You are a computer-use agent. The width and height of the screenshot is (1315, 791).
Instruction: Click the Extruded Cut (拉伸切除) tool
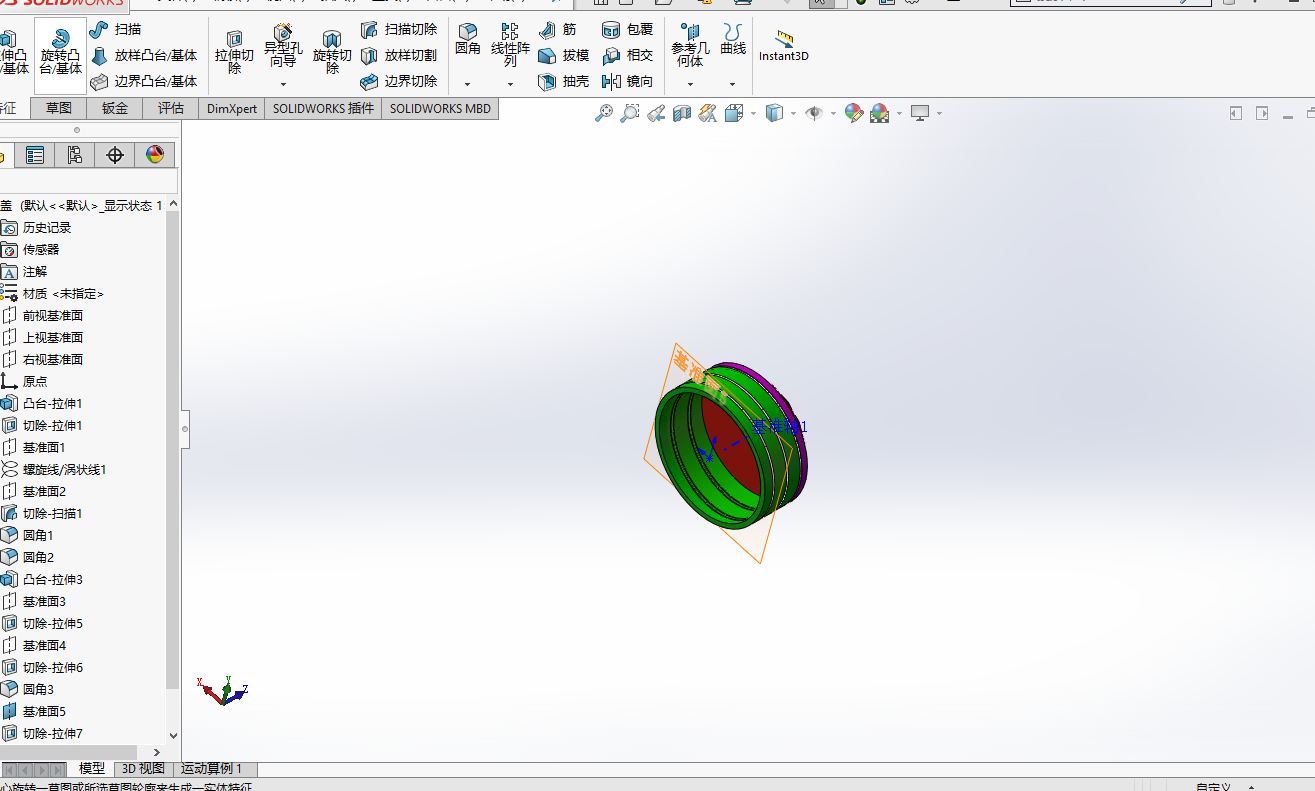(234, 53)
